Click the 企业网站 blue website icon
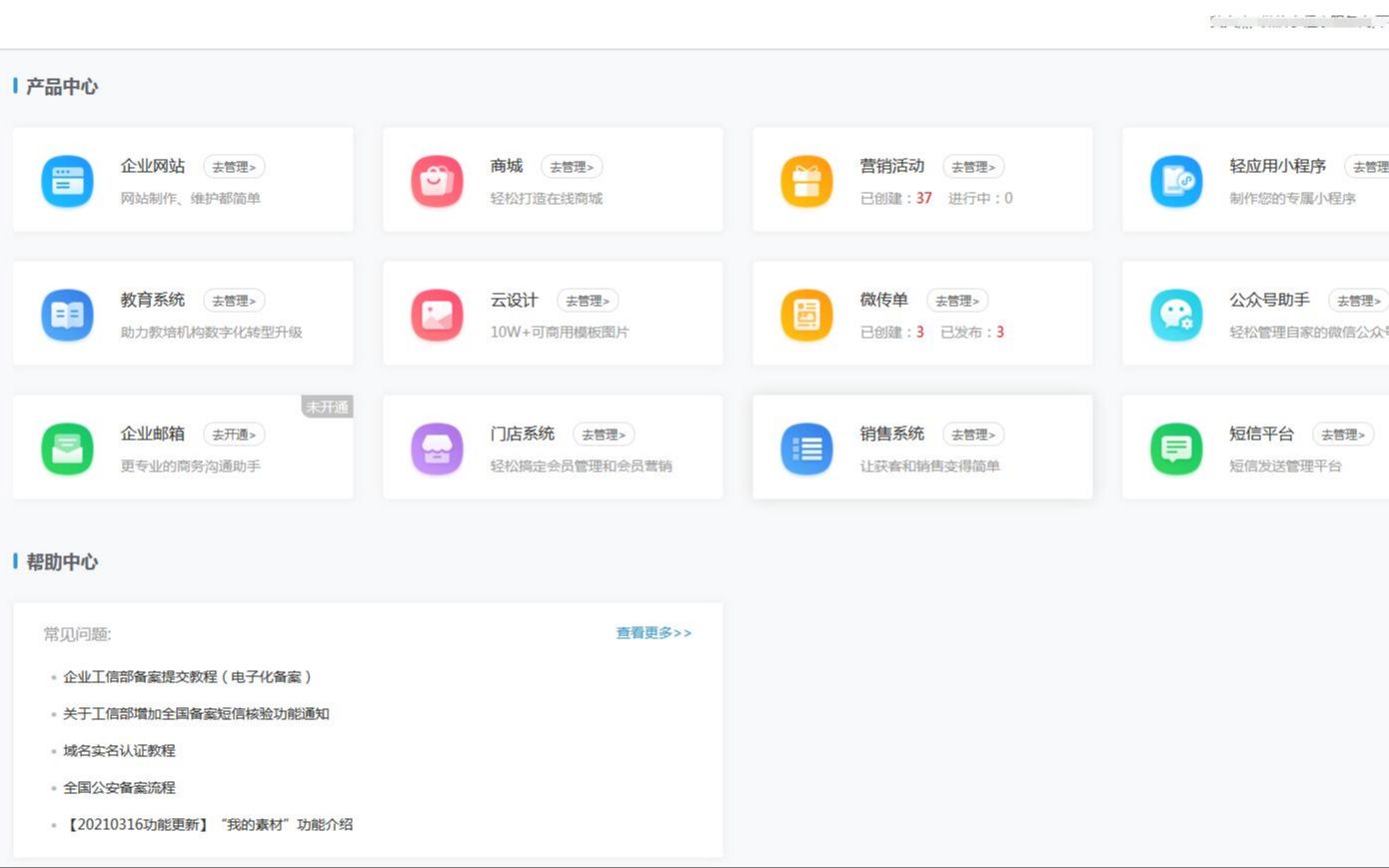 coord(67,181)
